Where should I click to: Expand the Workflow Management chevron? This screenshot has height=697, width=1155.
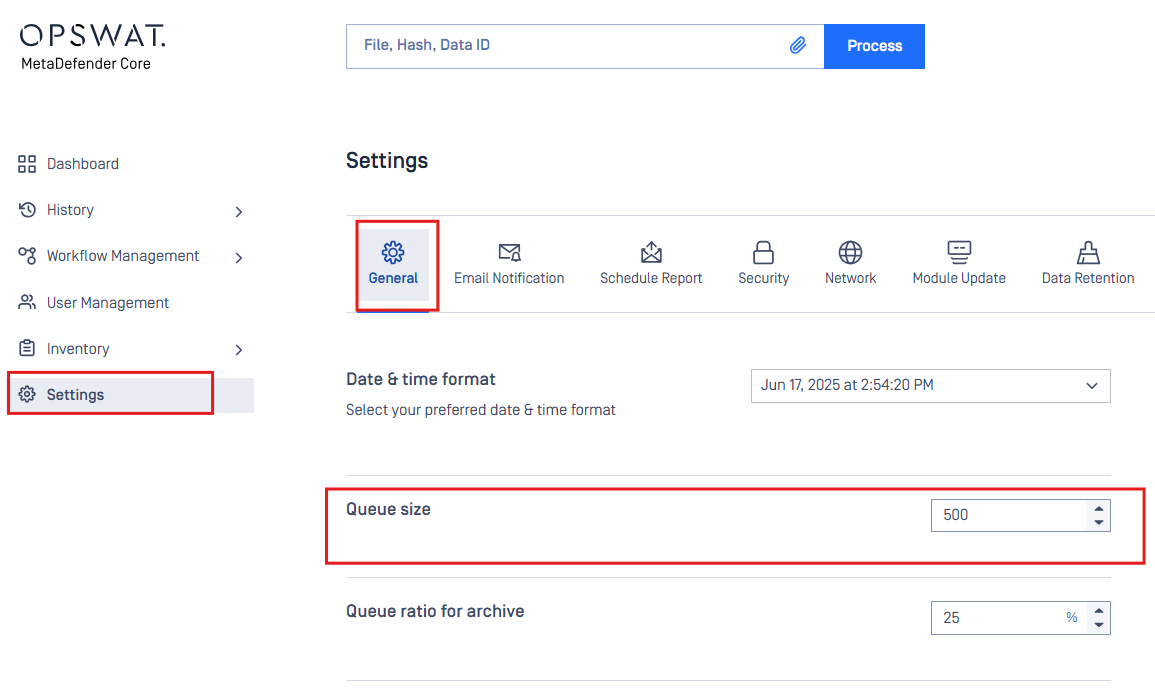point(239,258)
